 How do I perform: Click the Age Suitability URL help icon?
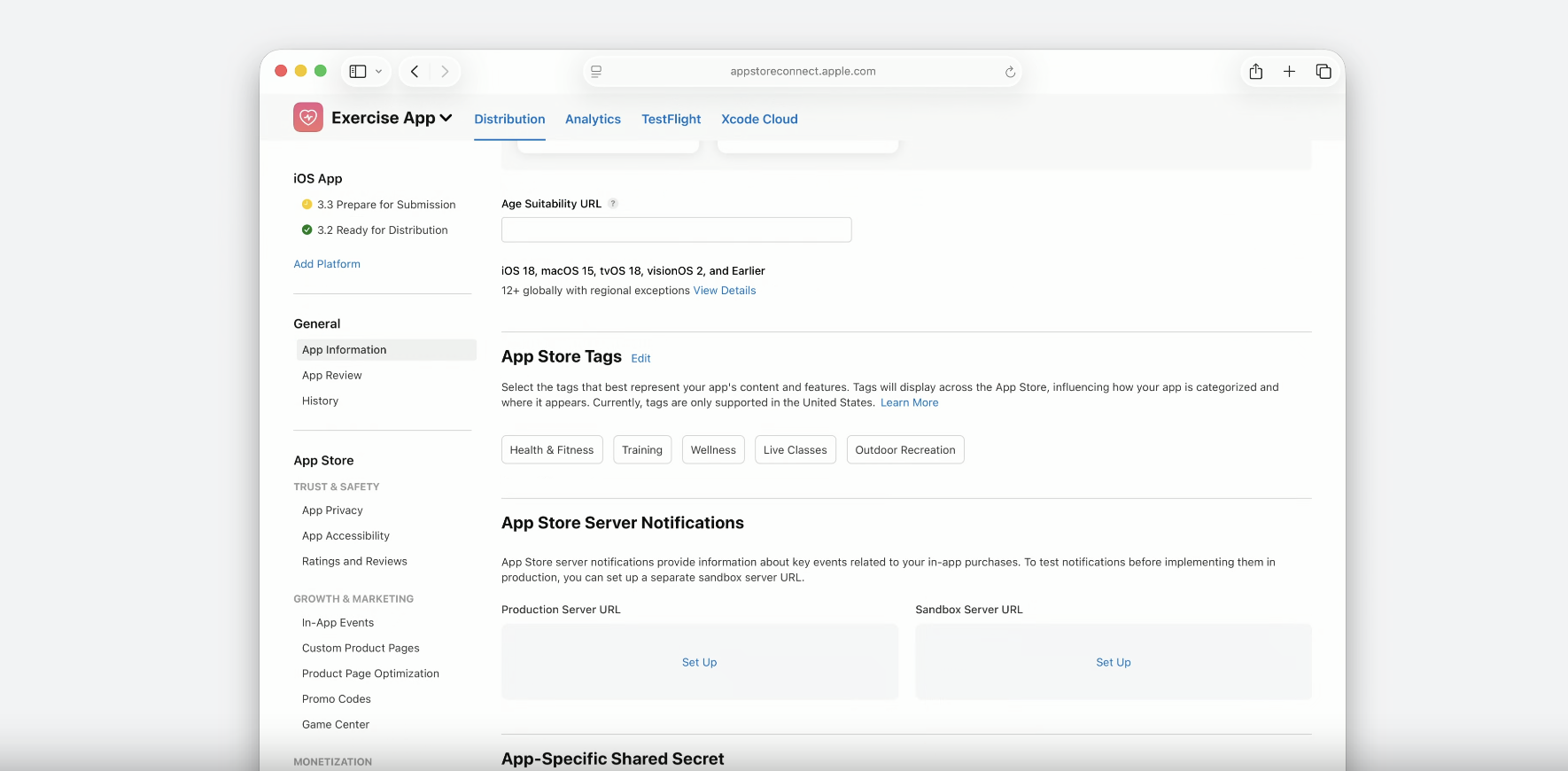(613, 204)
